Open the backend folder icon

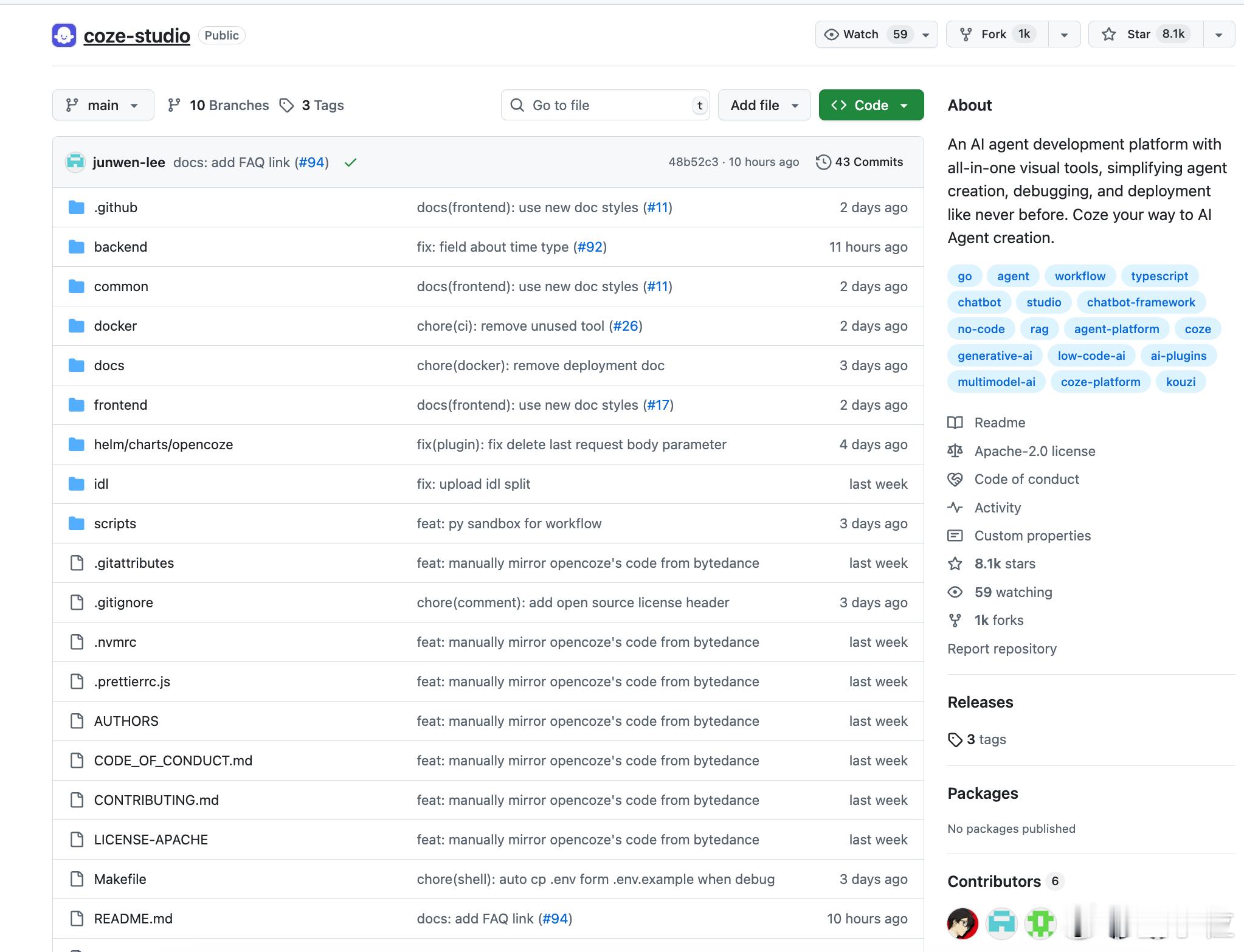point(77,247)
